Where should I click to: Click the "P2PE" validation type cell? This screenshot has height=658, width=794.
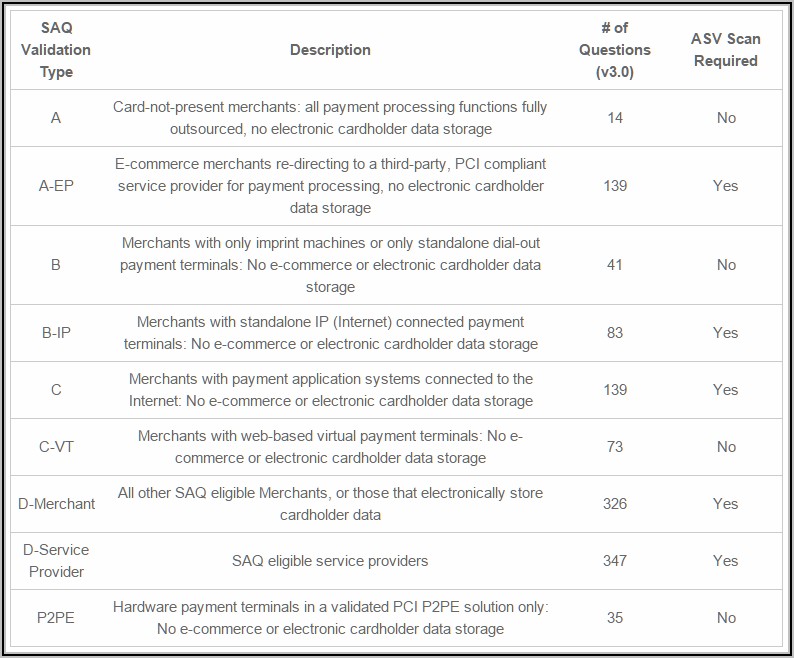pyautogui.click(x=56, y=618)
